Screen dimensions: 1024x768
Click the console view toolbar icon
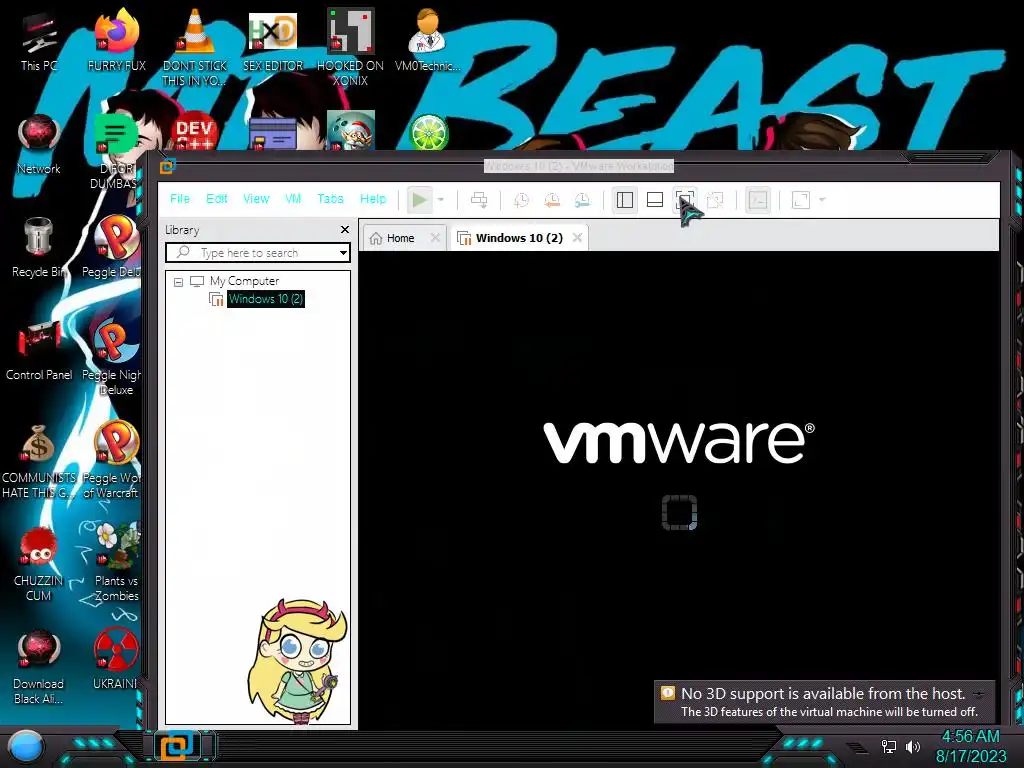coord(758,200)
